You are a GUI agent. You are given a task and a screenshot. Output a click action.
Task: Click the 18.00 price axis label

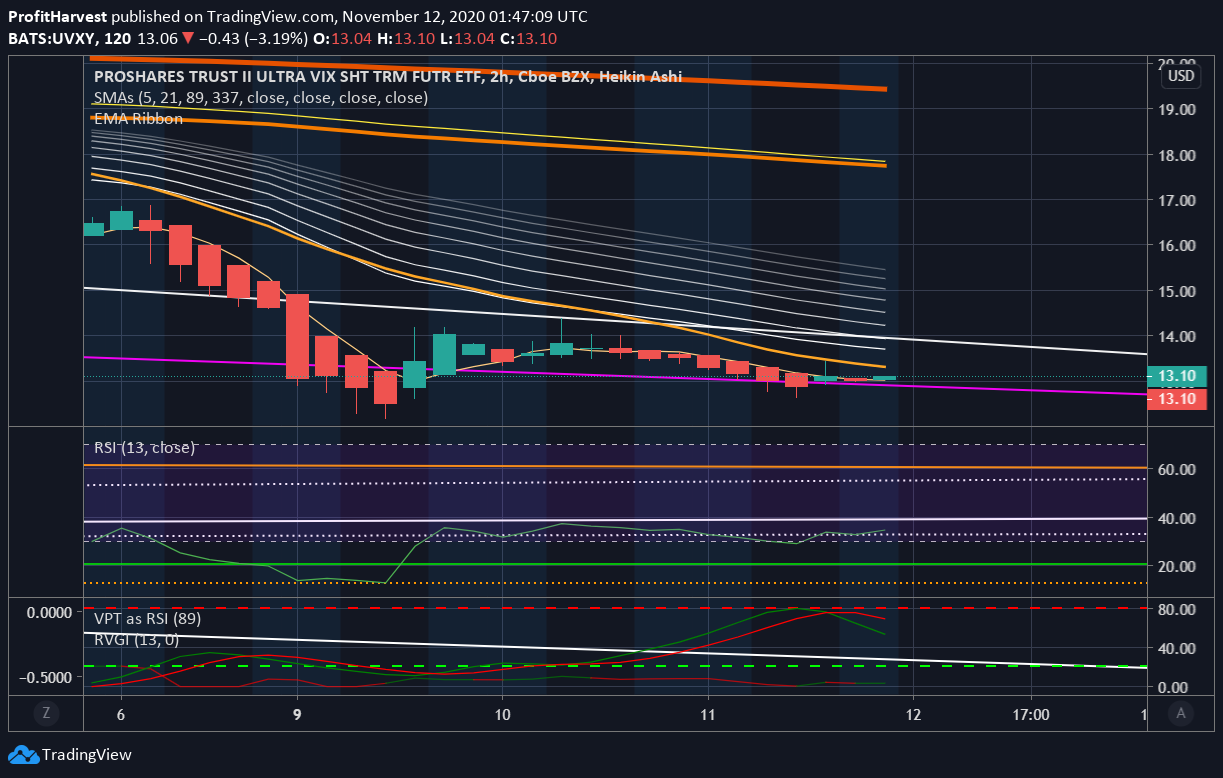[1177, 155]
